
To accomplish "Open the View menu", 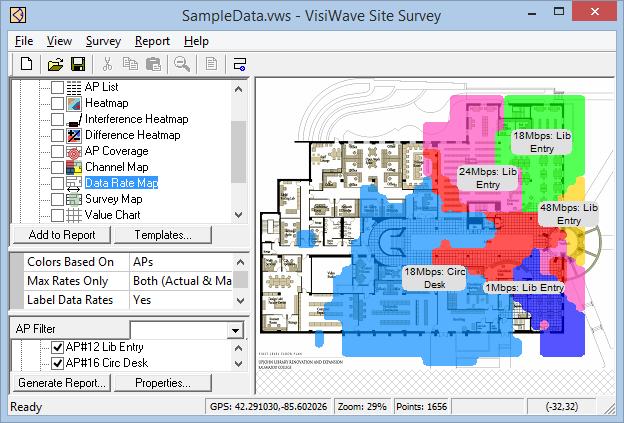I will (x=59, y=41).
